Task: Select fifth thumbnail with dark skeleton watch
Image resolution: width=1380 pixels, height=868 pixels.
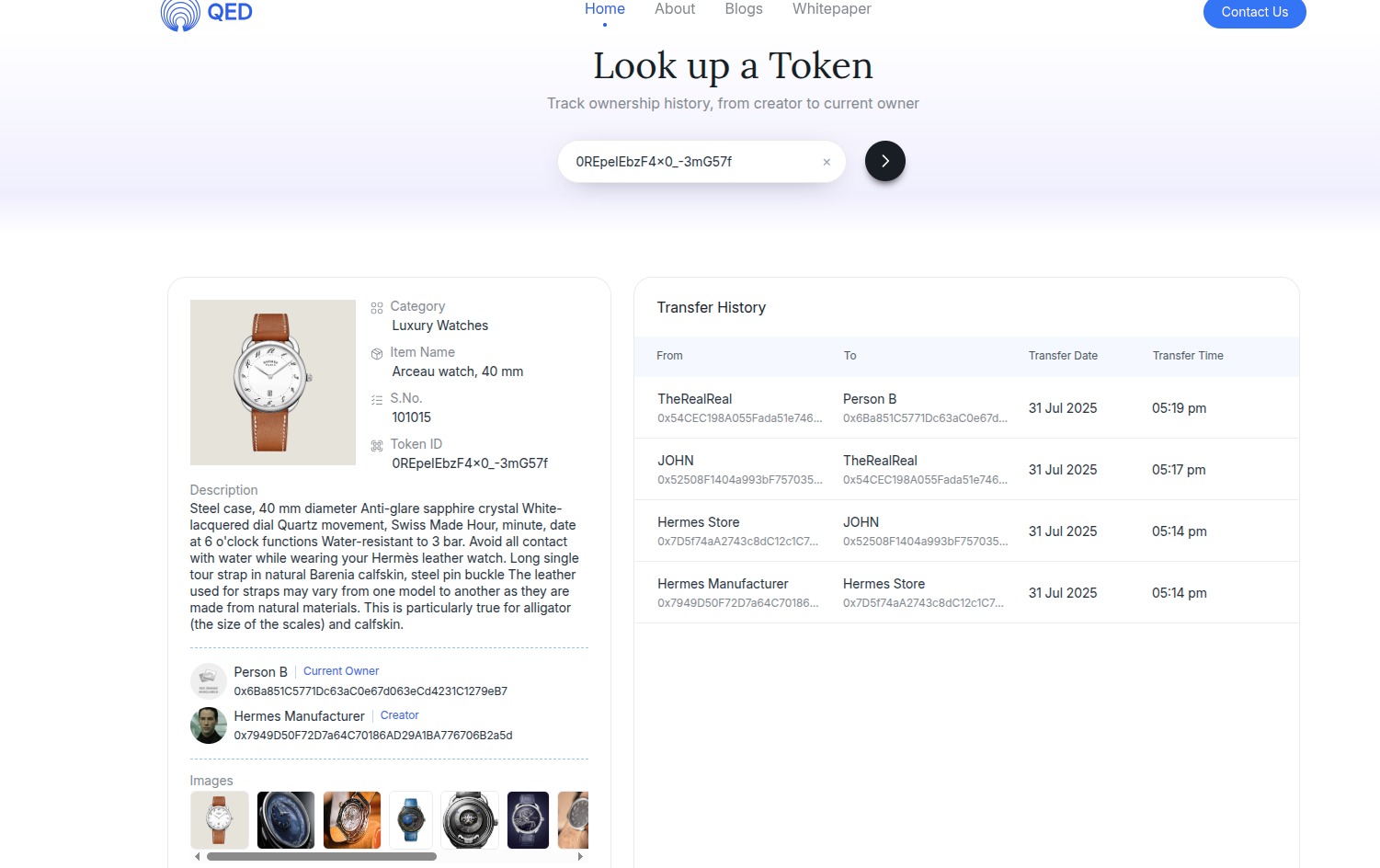Action: 470,820
